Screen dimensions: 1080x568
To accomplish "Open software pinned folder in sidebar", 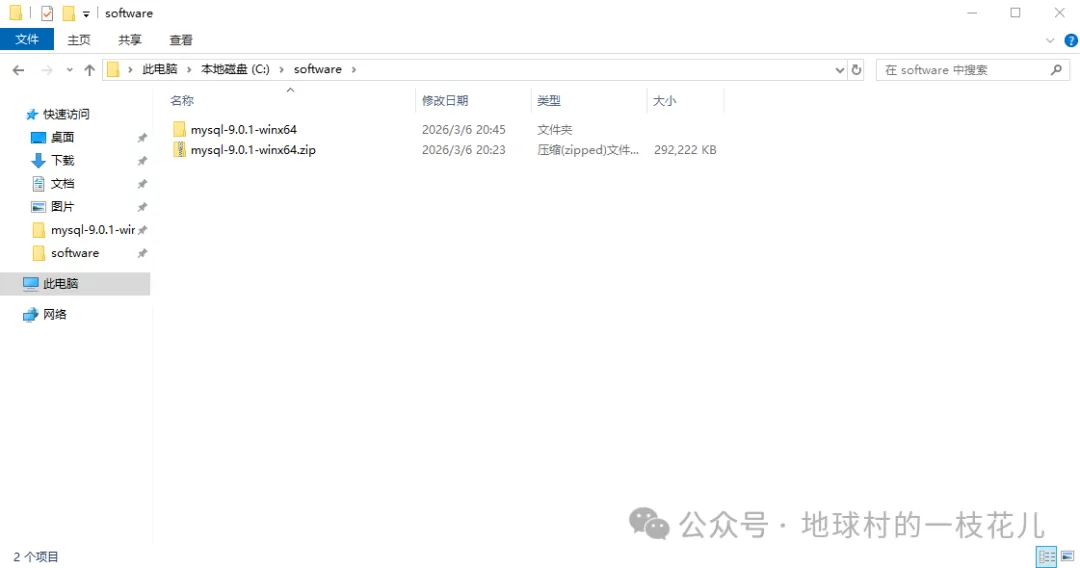I will point(75,253).
